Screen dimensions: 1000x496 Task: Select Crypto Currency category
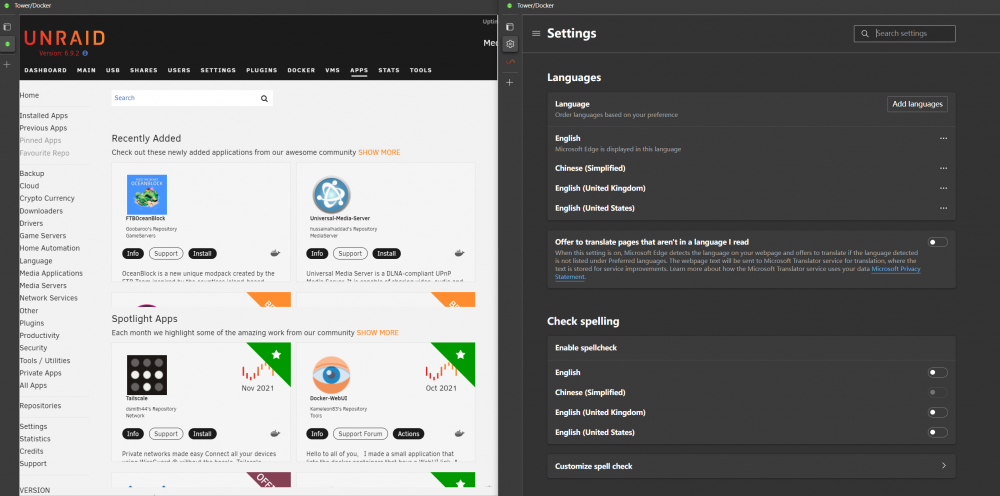coord(47,198)
